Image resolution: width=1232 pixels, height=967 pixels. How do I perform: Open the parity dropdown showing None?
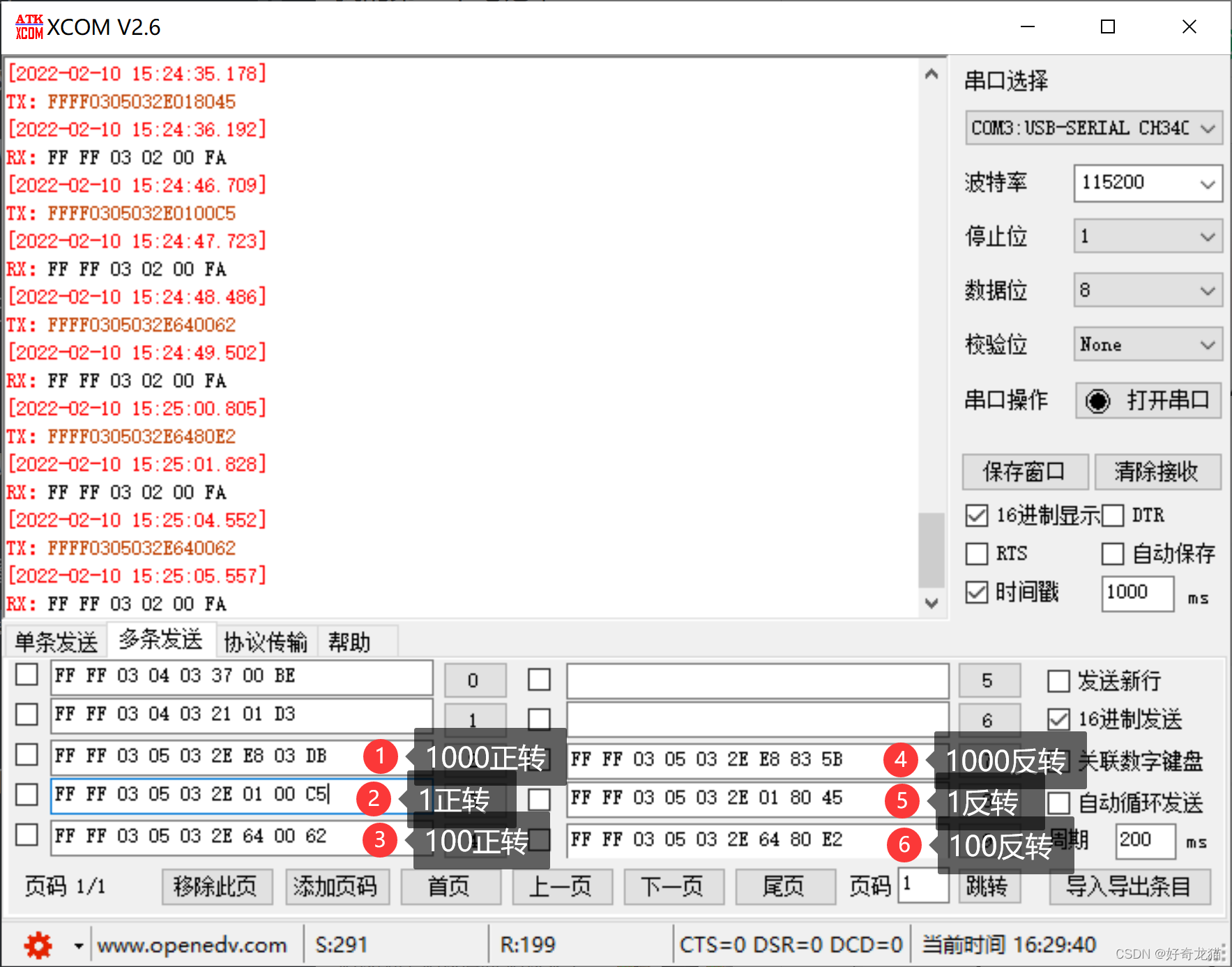(x=1148, y=344)
